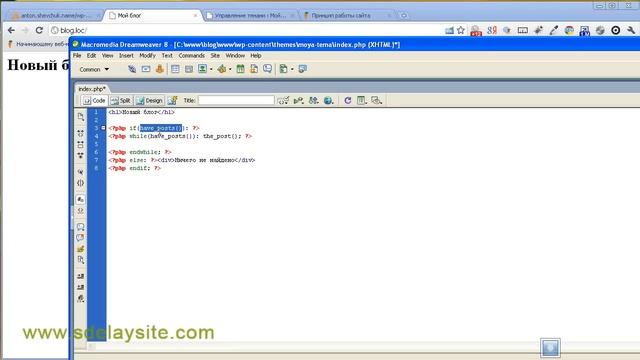Switch to Chrome tab 'Управление темами'
Image resolution: width=640 pixels, height=360 pixels.
250,16
